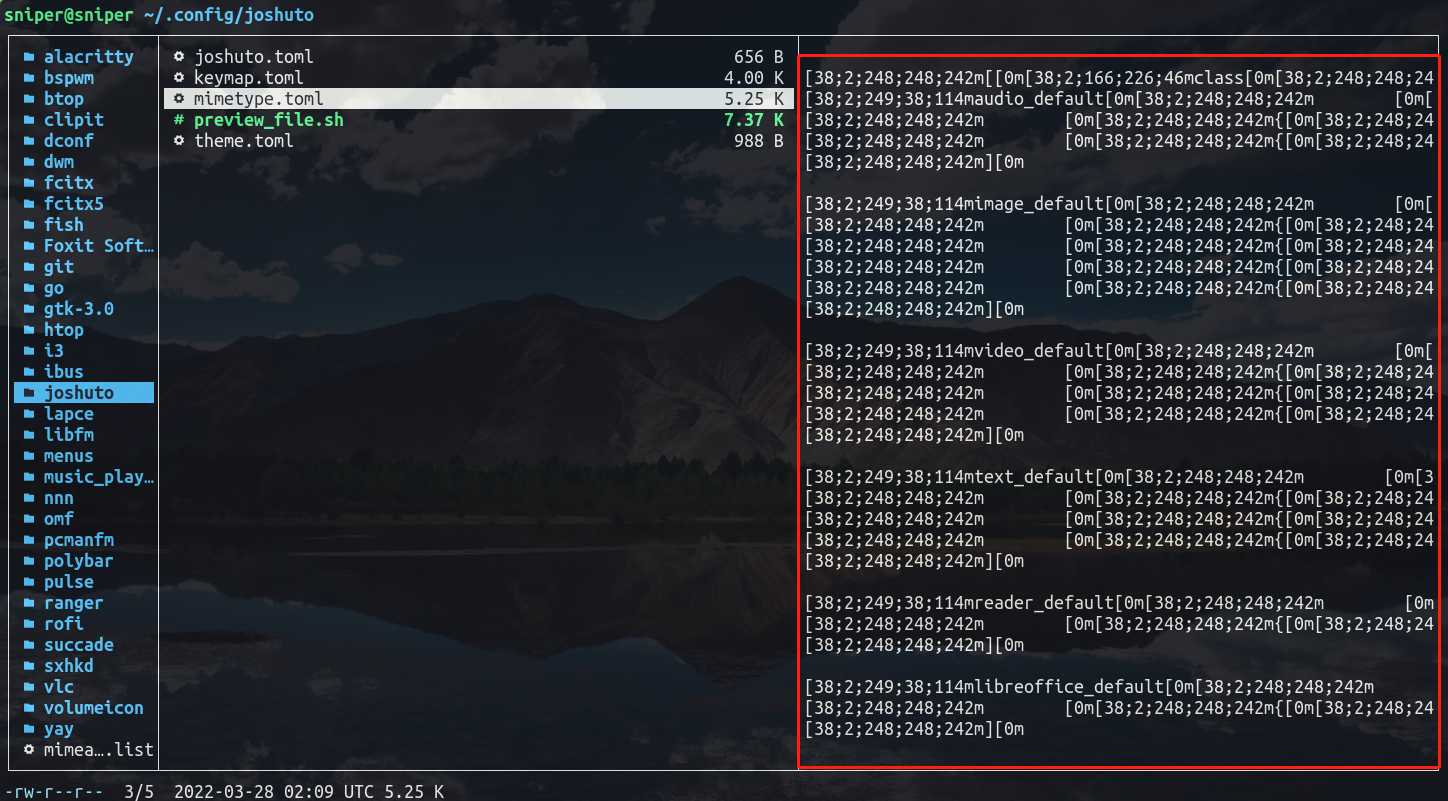Image resolution: width=1448 pixels, height=801 pixels.
Task: Click the text_default line in preview
Action: (x=1119, y=477)
